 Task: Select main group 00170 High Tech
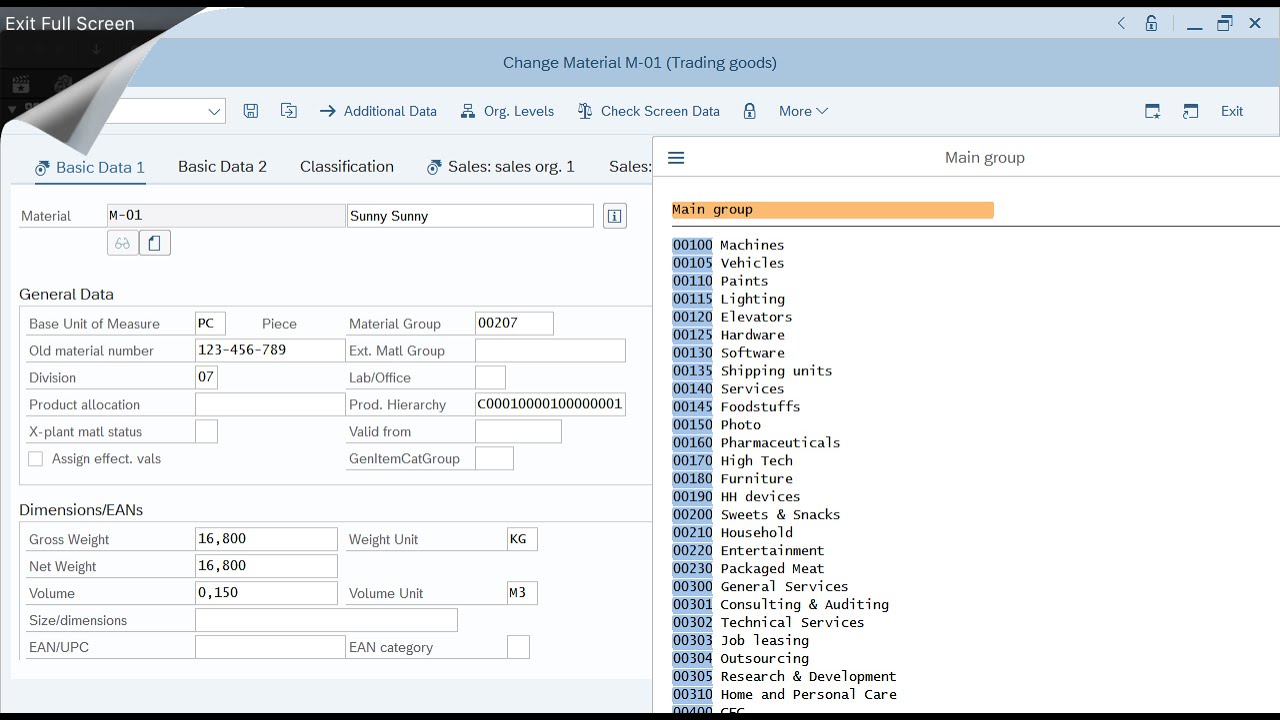coord(732,461)
